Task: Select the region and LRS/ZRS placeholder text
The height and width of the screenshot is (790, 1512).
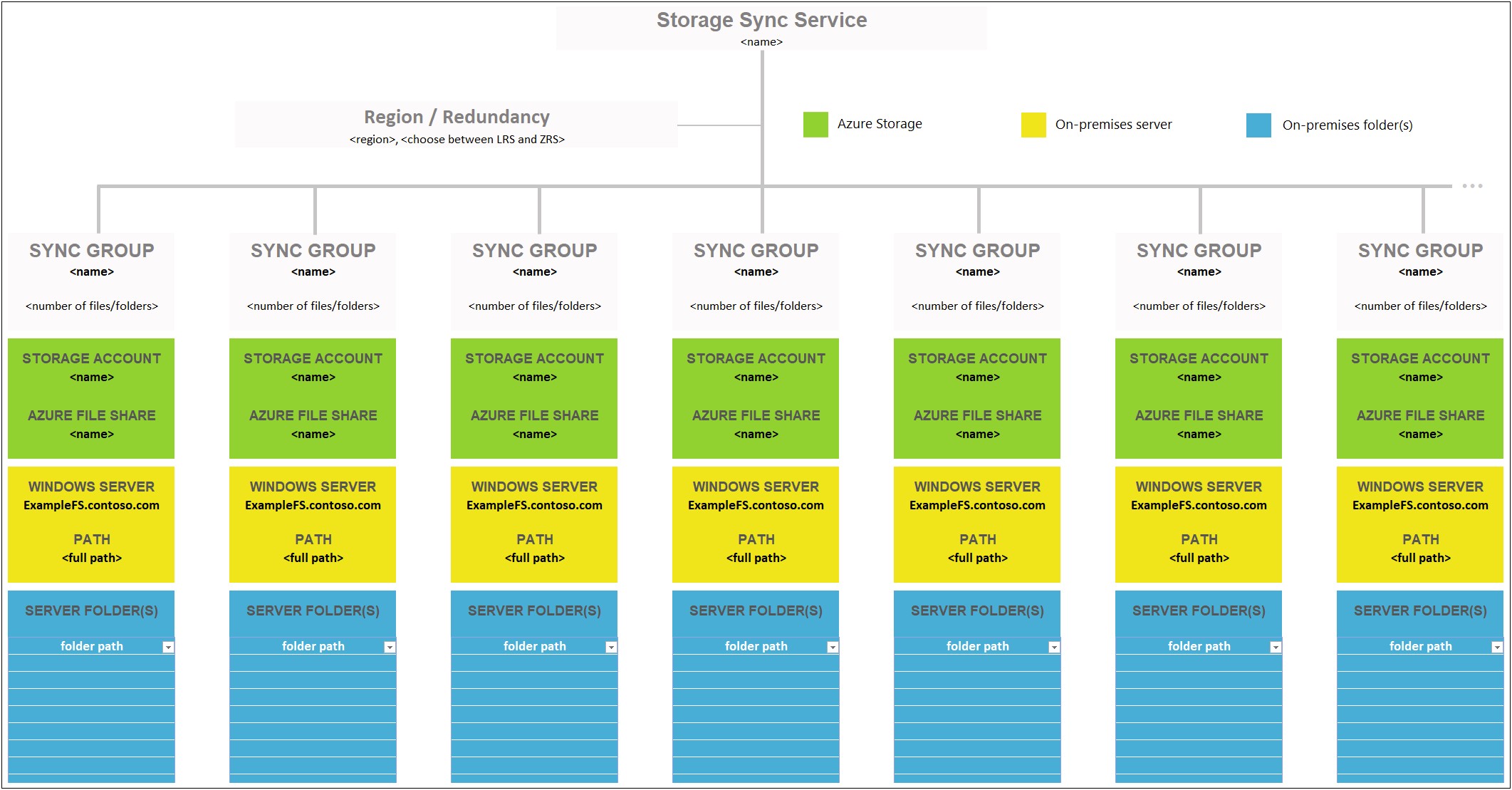Action: click(x=457, y=140)
